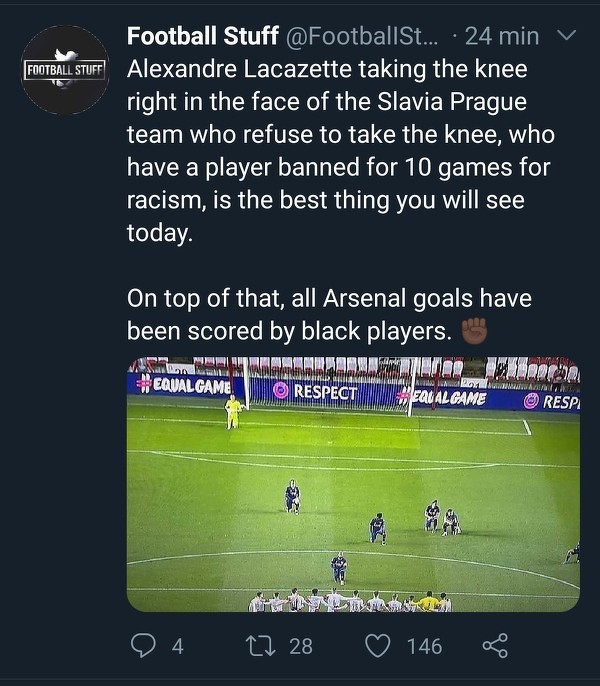Open the Football Stuff profile avatar

(x=64, y=70)
